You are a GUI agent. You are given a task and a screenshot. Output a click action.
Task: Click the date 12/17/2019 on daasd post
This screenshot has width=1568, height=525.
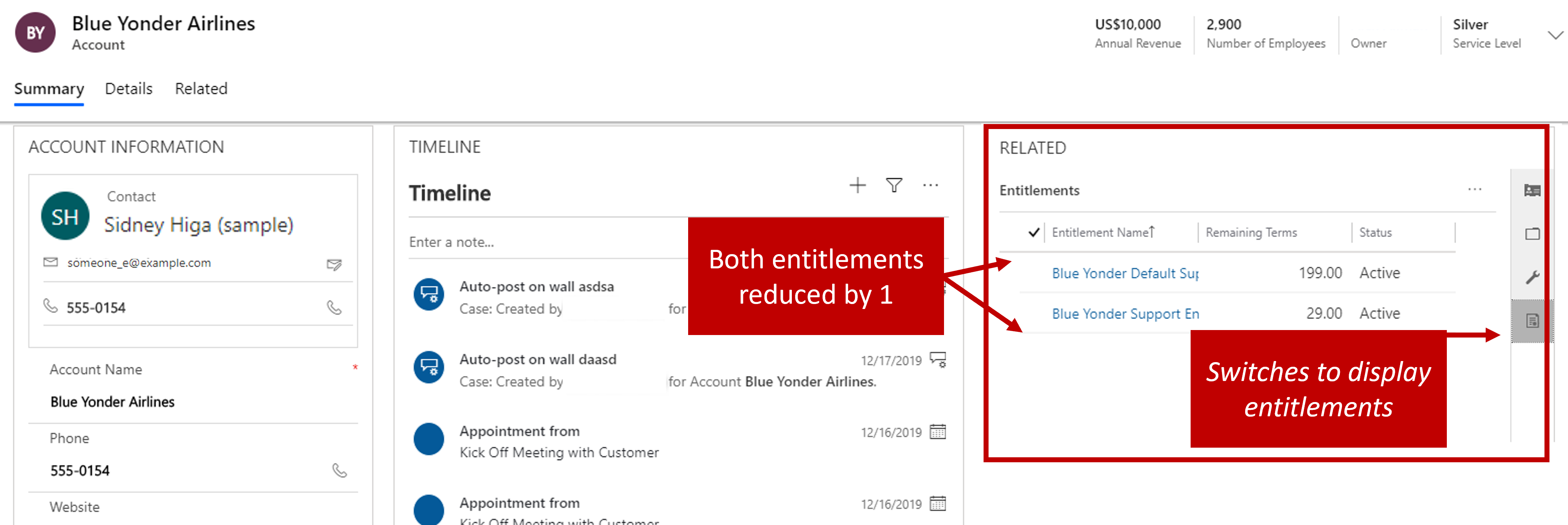[891, 361]
